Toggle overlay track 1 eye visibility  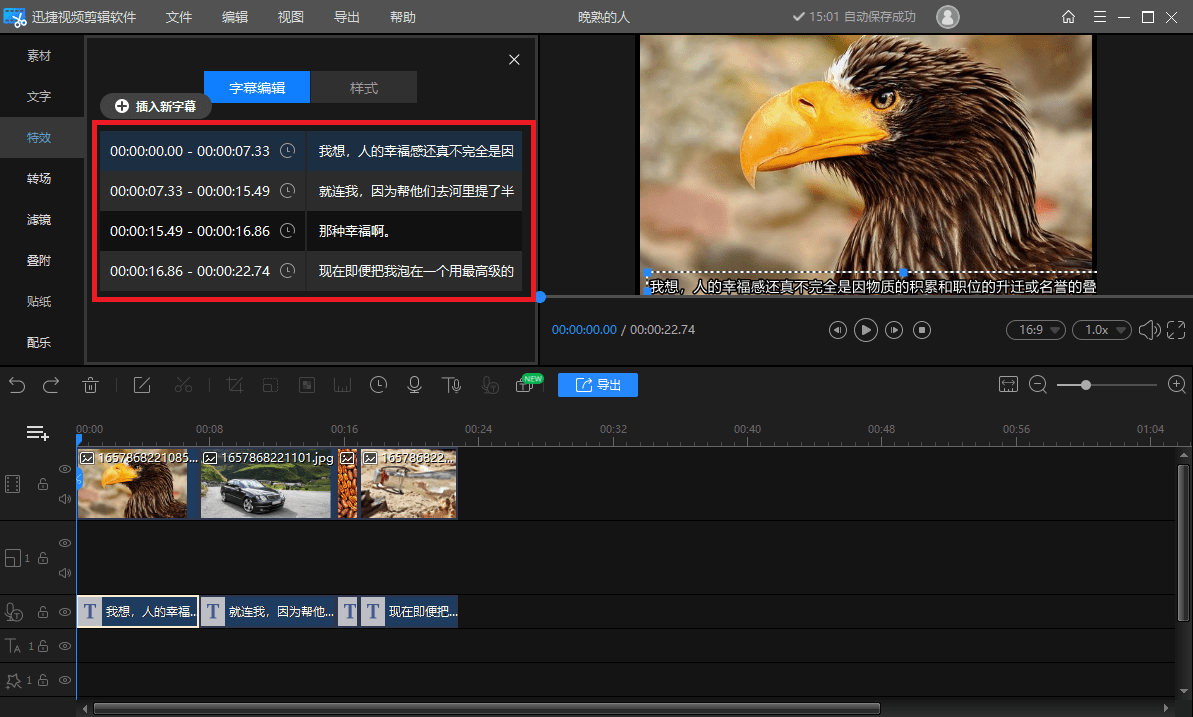pos(65,543)
